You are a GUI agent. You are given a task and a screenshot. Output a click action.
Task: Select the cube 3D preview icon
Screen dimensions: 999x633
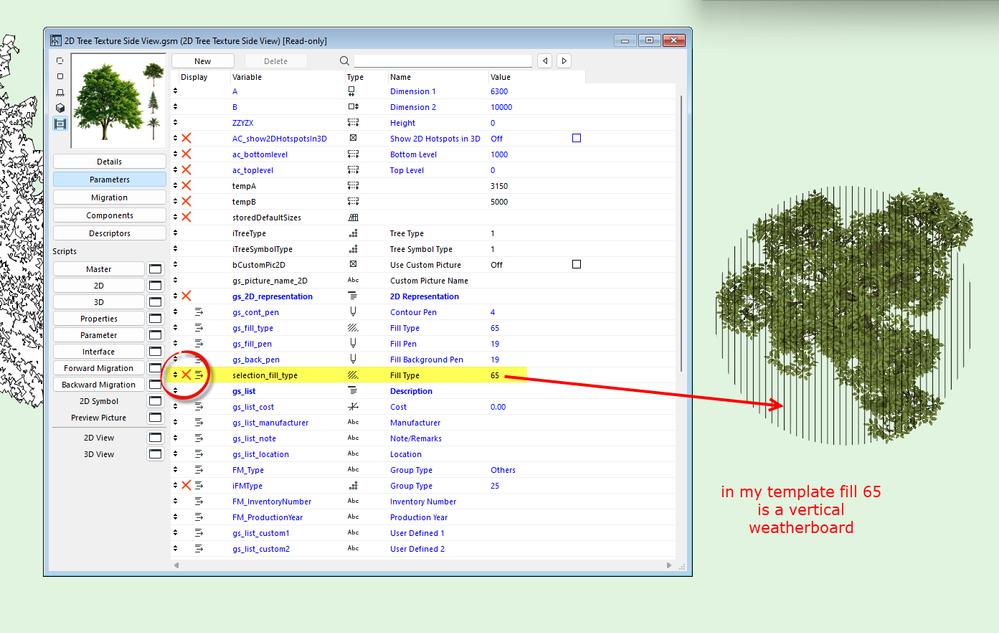[x=60, y=108]
